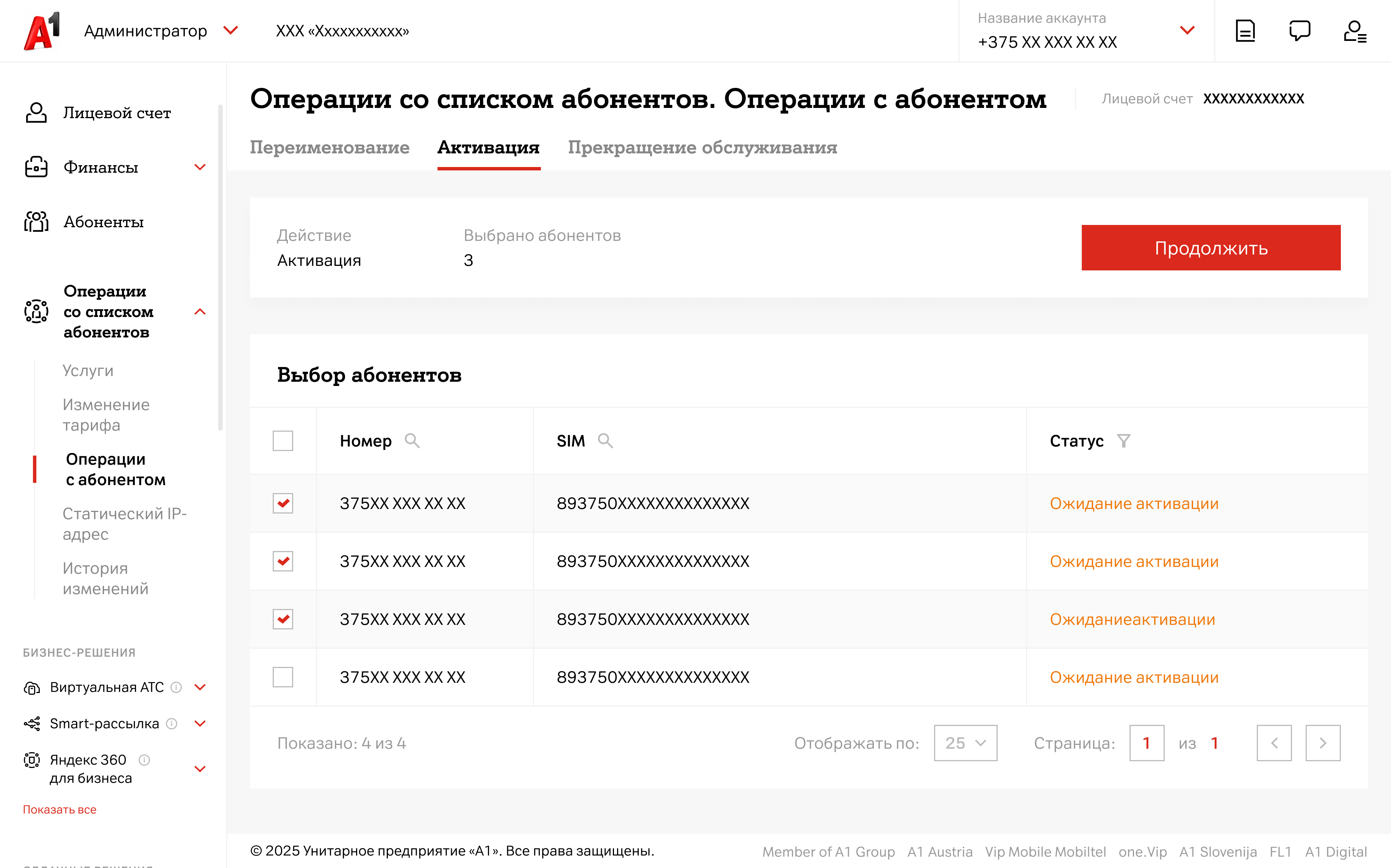
Task: Check the last unchecked subscriber row
Action: click(x=283, y=678)
